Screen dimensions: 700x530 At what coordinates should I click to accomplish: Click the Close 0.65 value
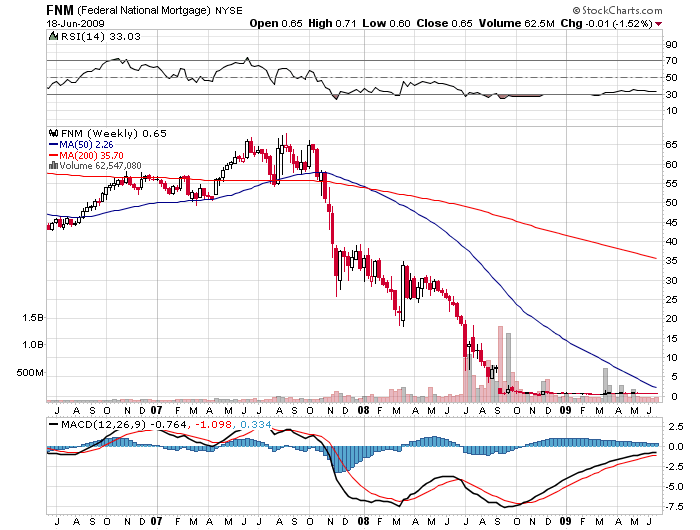pos(444,23)
